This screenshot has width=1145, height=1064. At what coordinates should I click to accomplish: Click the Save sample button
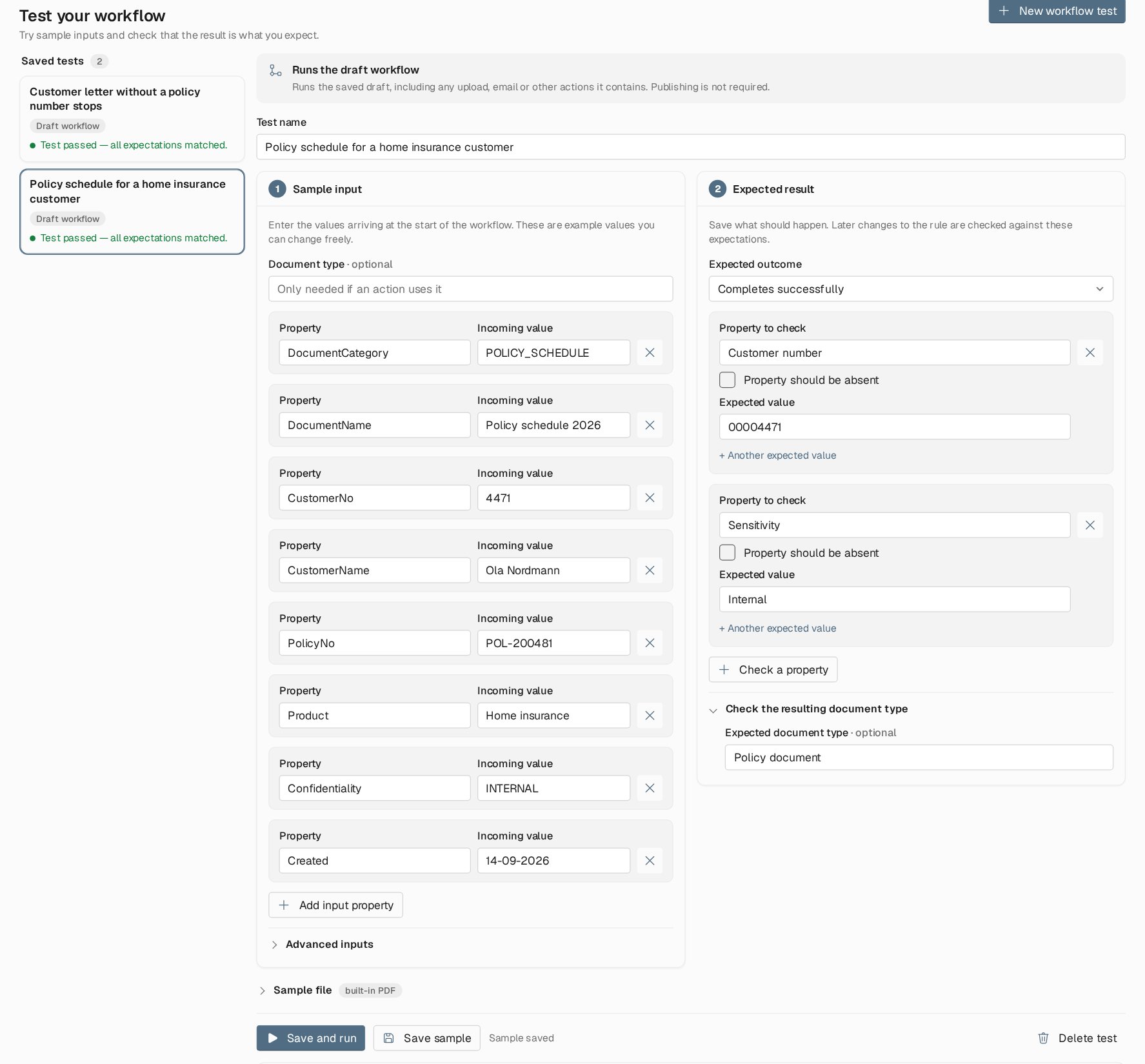click(427, 1038)
